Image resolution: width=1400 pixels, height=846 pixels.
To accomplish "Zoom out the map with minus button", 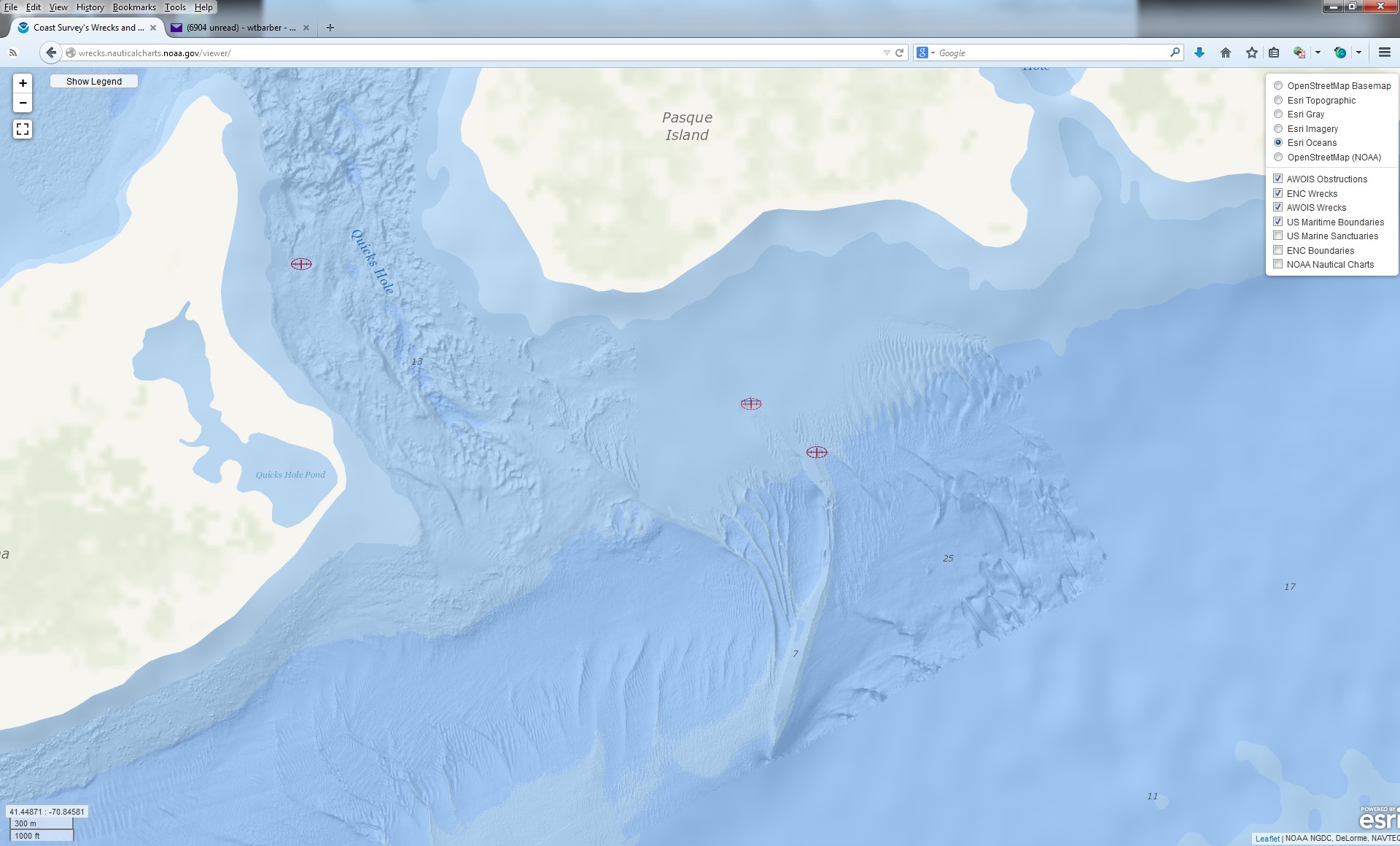I will pos(23,103).
